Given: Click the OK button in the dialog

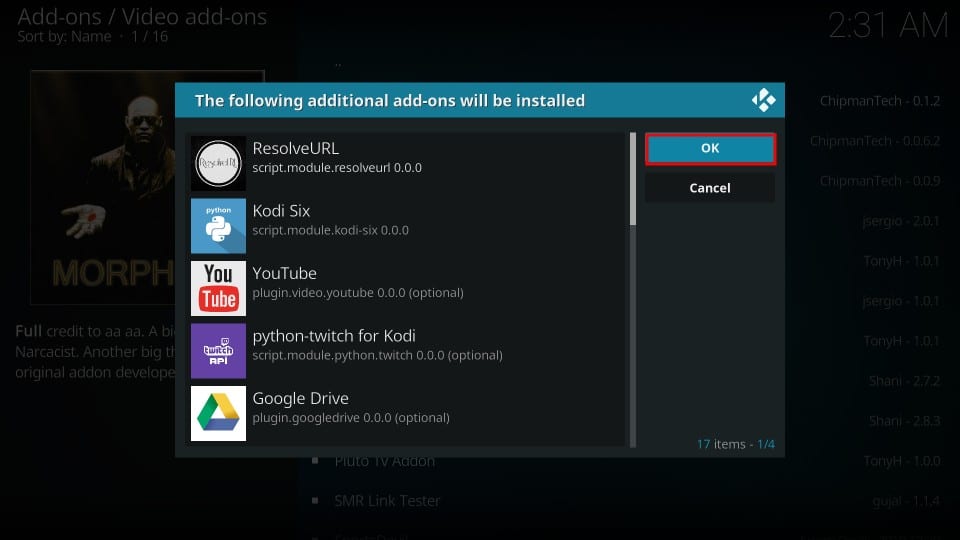Looking at the screenshot, I should 710,148.
